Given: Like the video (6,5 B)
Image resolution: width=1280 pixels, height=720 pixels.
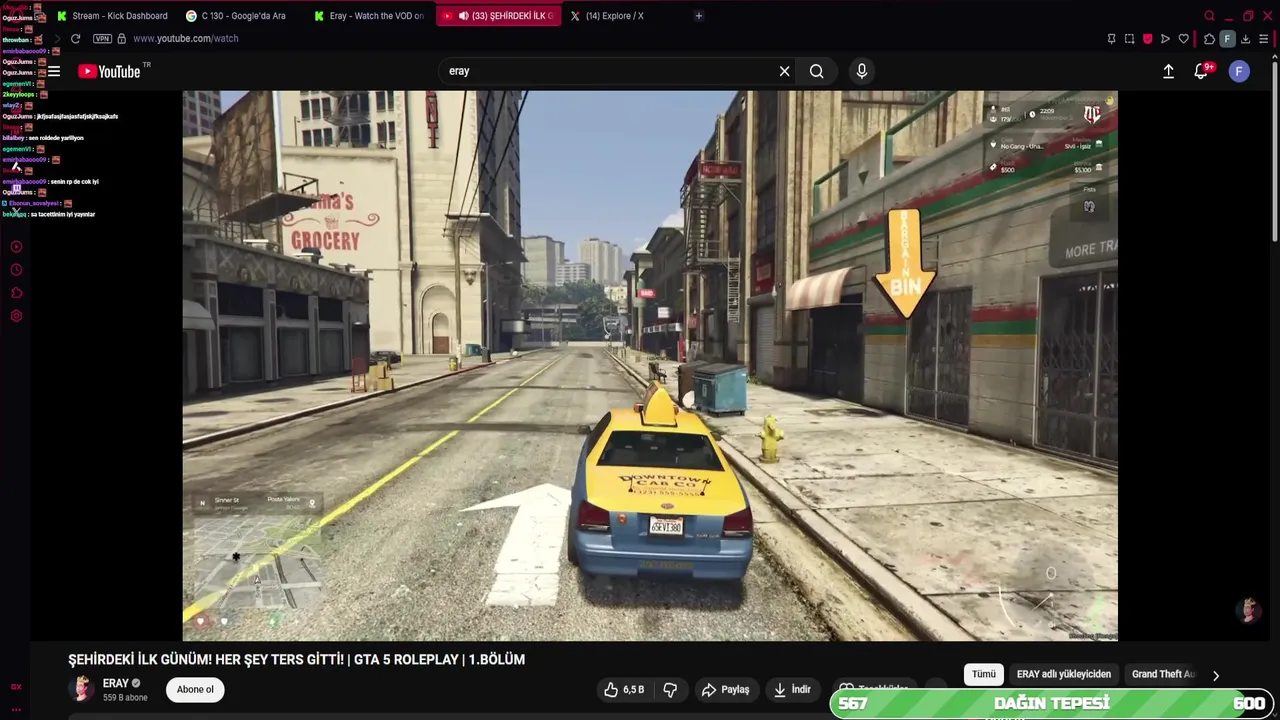Looking at the screenshot, I should coord(624,689).
